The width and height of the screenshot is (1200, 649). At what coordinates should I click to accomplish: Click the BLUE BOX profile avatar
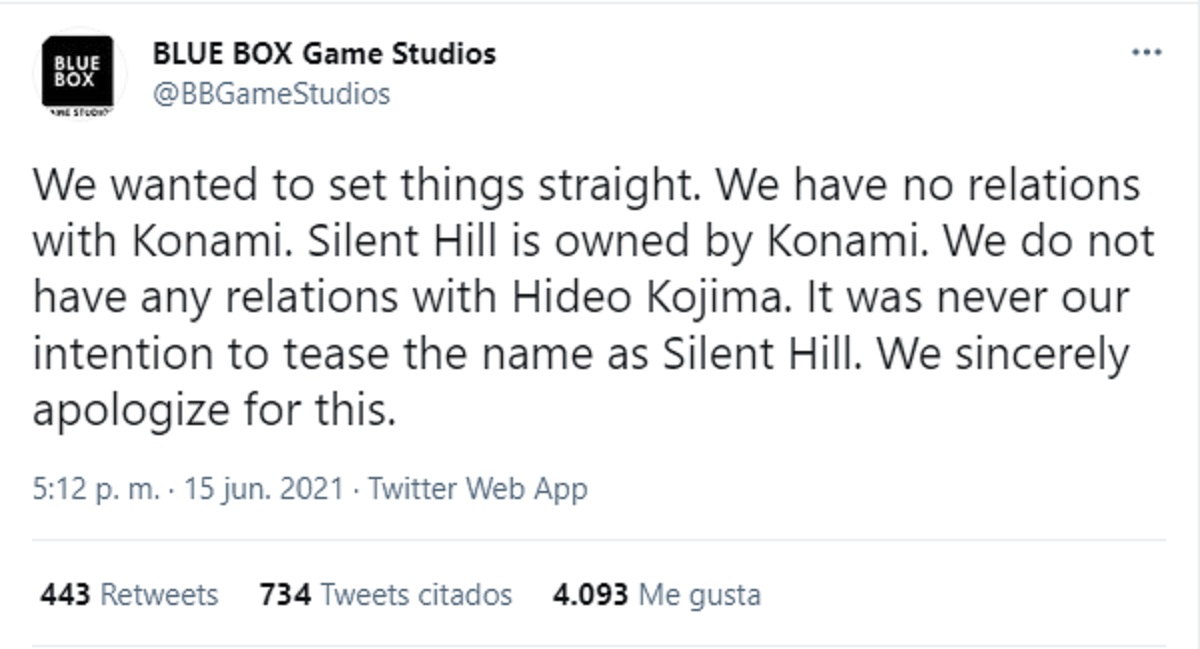(x=77, y=75)
